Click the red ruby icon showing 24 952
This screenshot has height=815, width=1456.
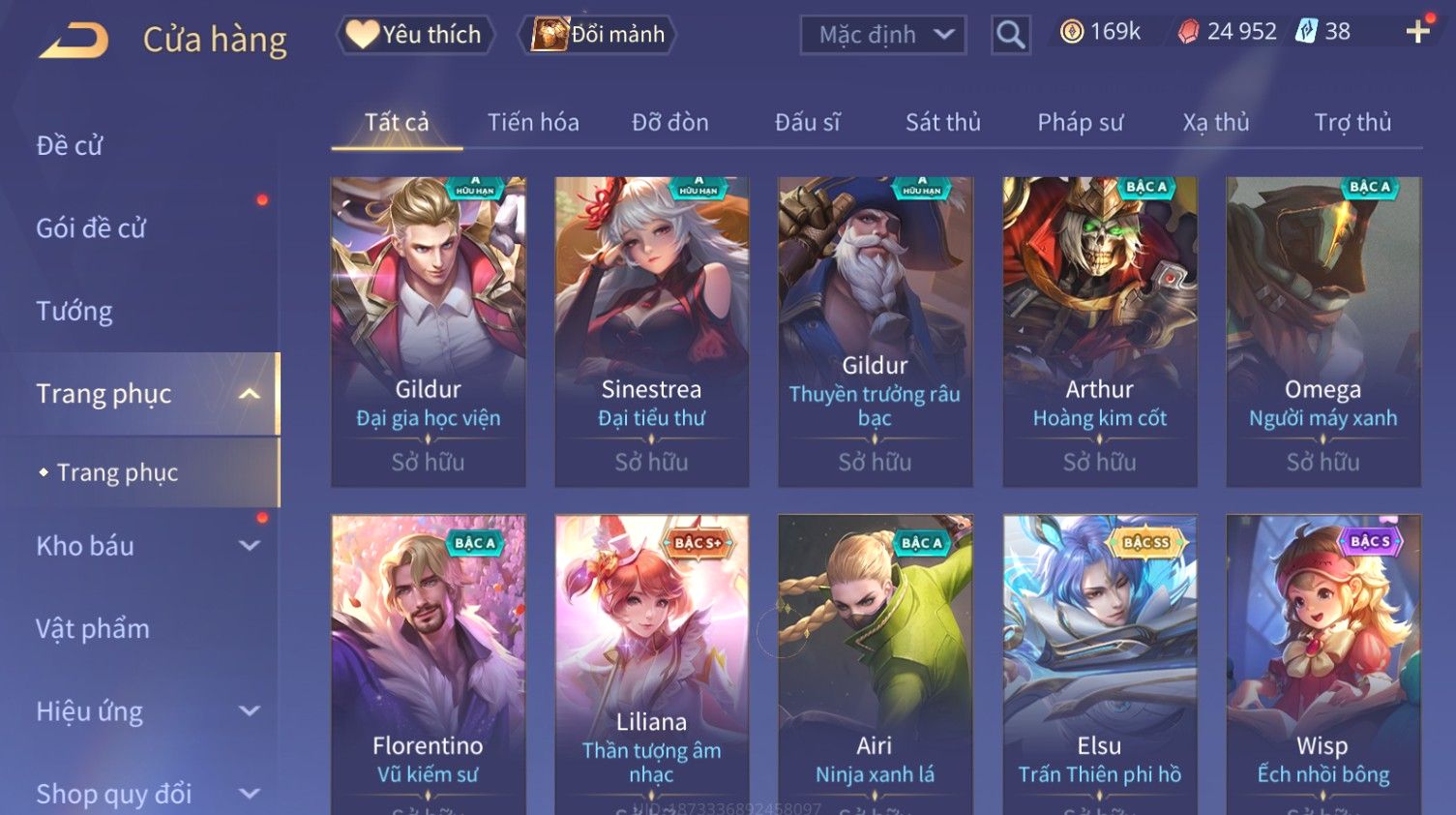click(x=1188, y=32)
